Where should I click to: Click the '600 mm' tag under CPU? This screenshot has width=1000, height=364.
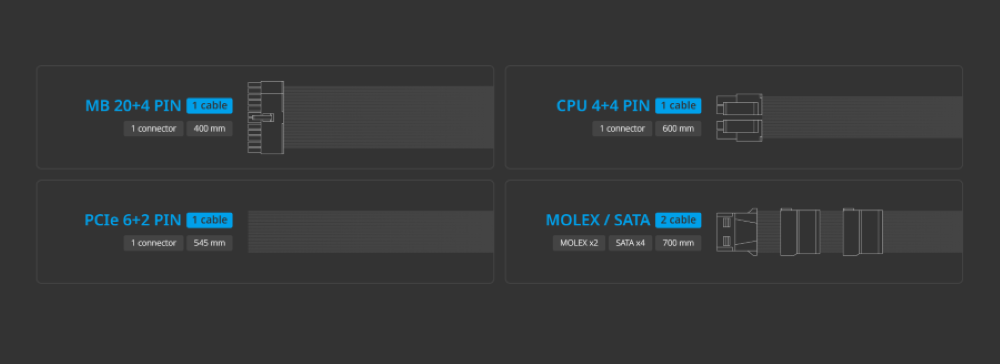pyautogui.click(x=678, y=129)
